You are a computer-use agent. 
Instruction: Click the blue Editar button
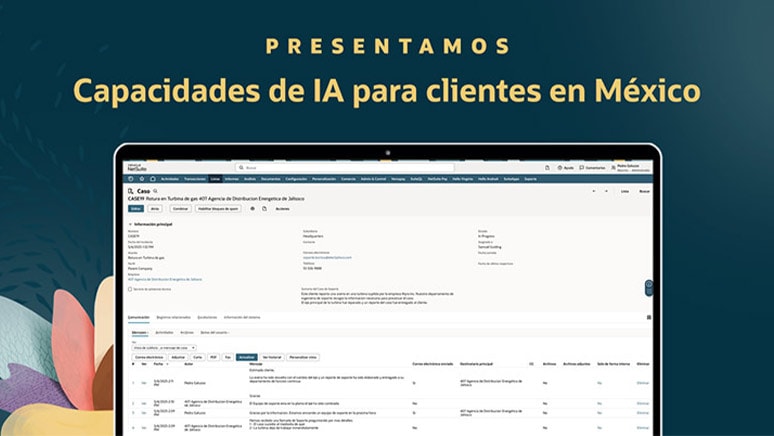point(136,209)
